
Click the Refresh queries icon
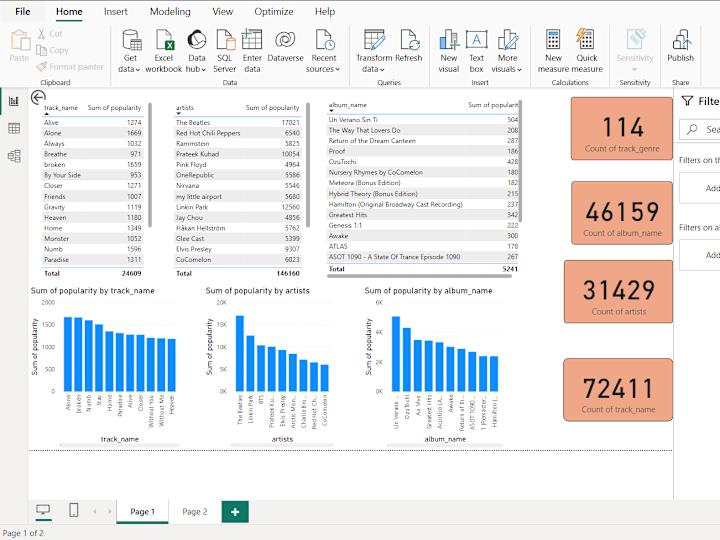(408, 40)
